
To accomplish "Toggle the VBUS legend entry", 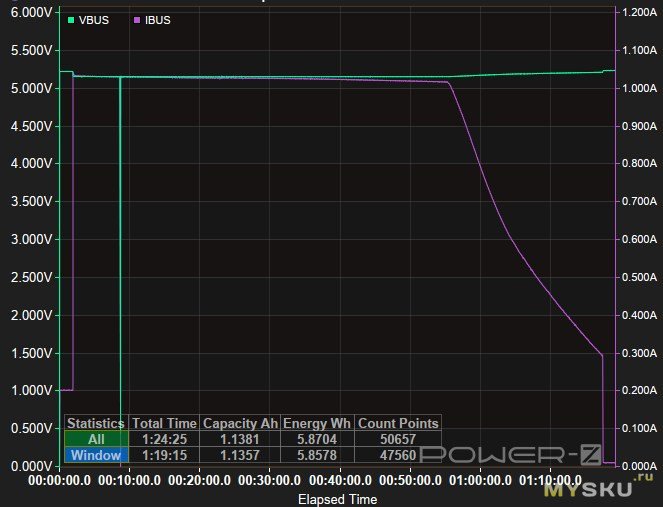I will [88, 20].
